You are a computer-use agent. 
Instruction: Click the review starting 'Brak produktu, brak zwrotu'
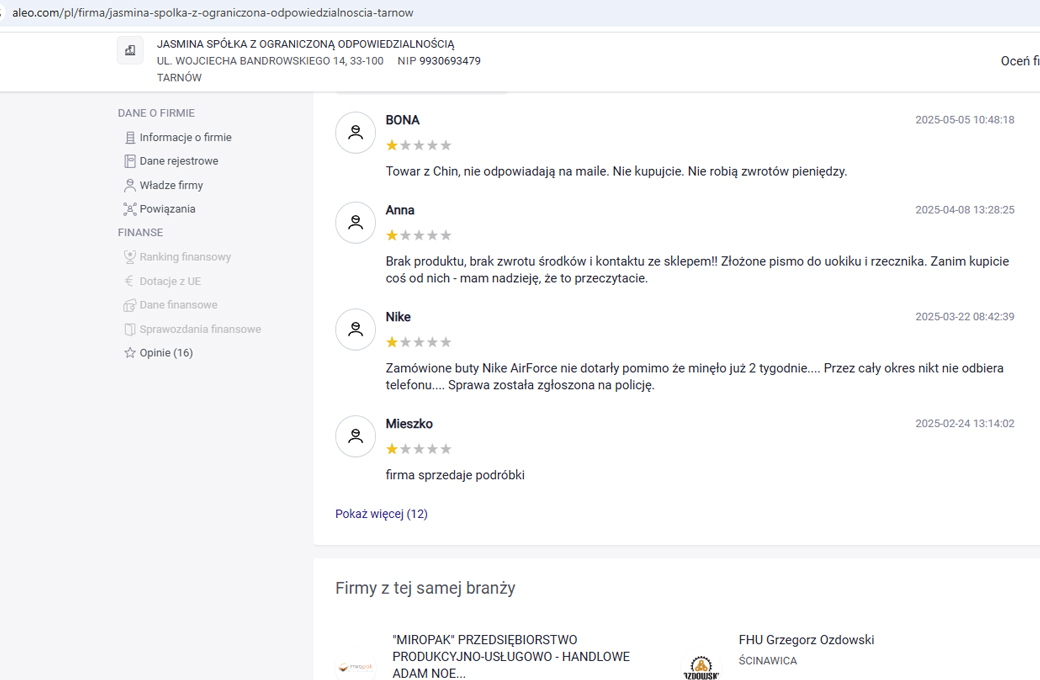click(697, 270)
